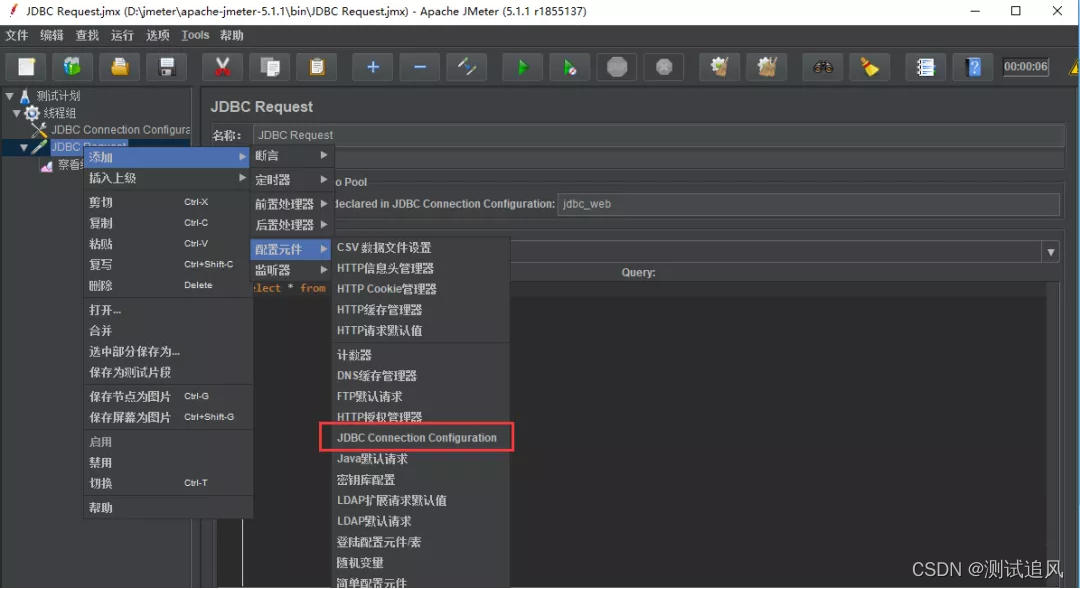Choose 剪切 from the context menu
The width and height of the screenshot is (1080, 589).
click(167, 202)
